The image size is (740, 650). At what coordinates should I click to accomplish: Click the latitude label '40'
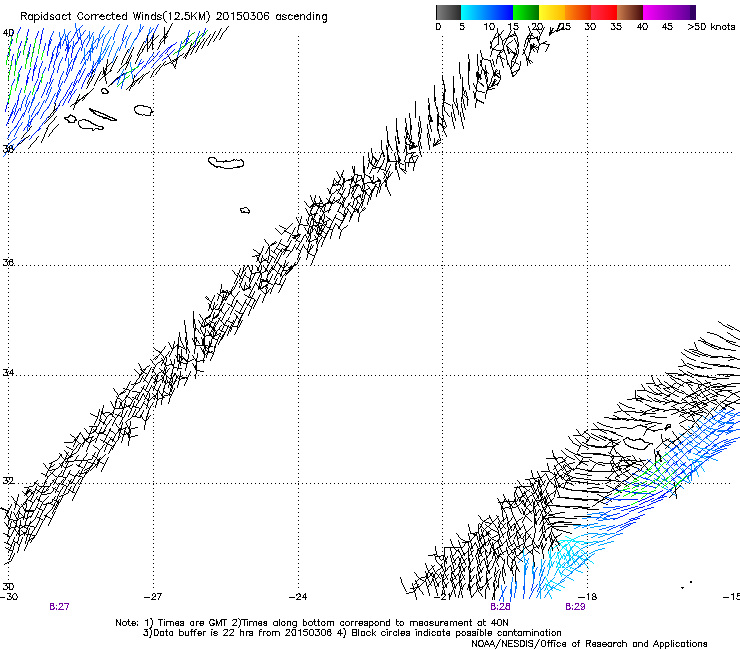click(x=8, y=33)
